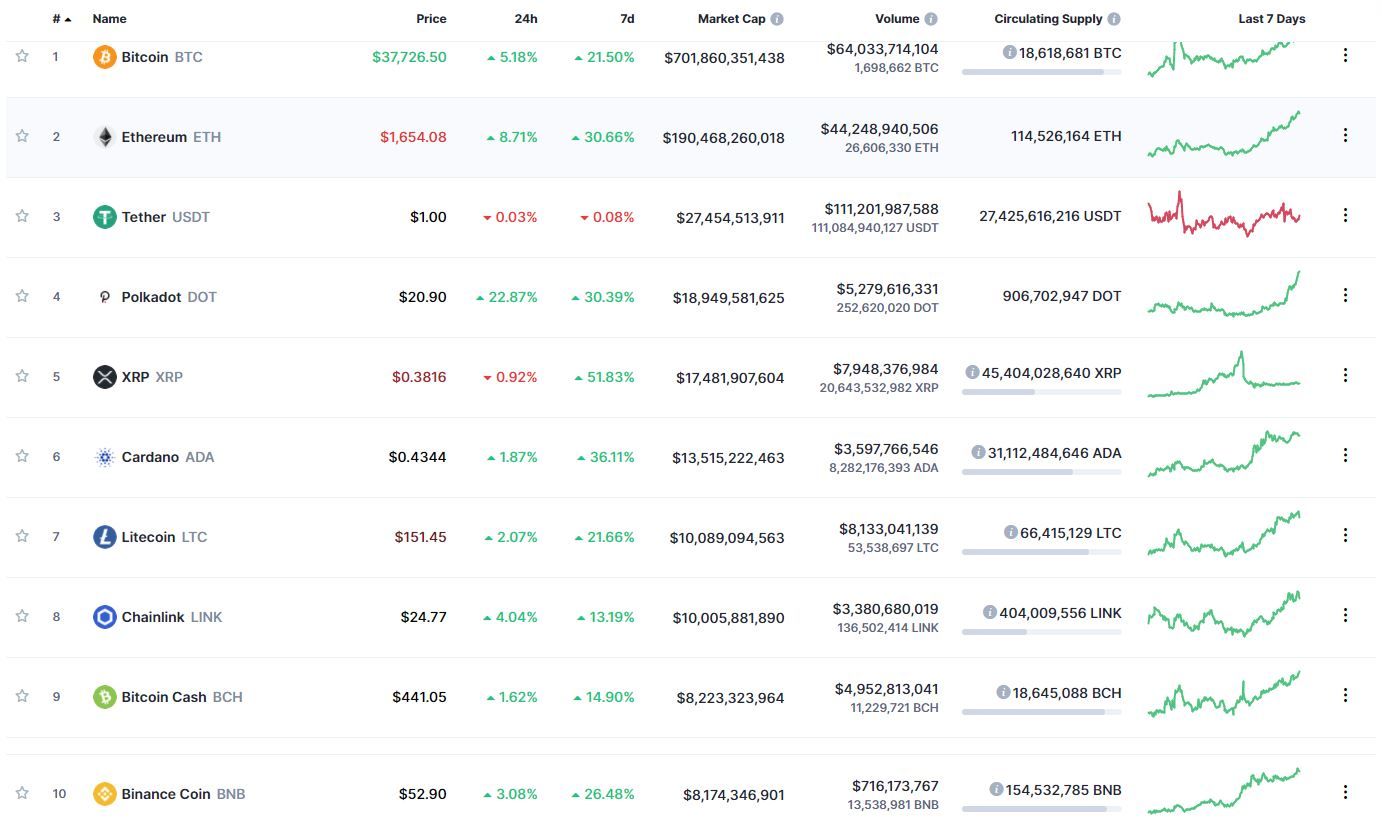Click the sort arrow beside the # header
The image size is (1382, 829).
coord(68,19)
